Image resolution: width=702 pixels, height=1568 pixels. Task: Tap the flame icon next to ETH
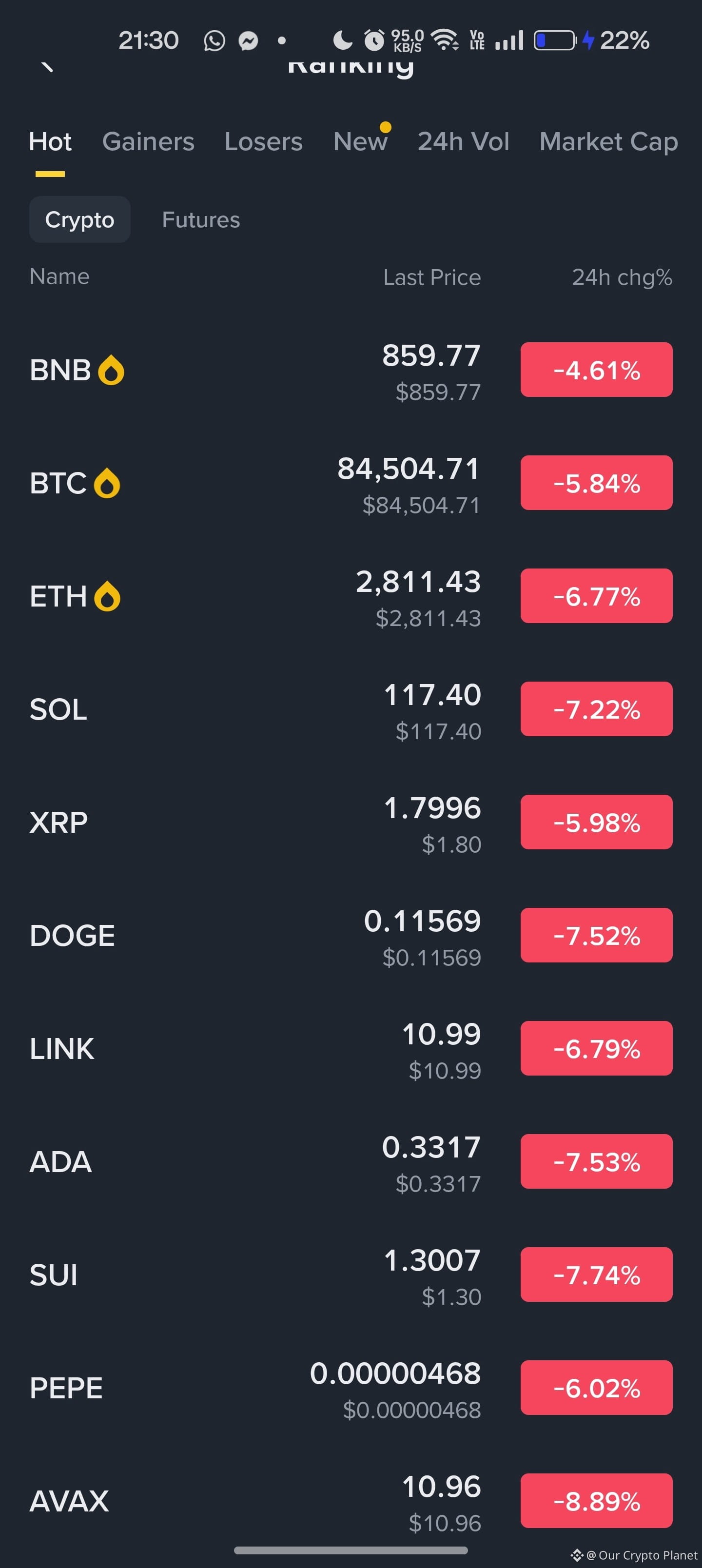[107, 596]
